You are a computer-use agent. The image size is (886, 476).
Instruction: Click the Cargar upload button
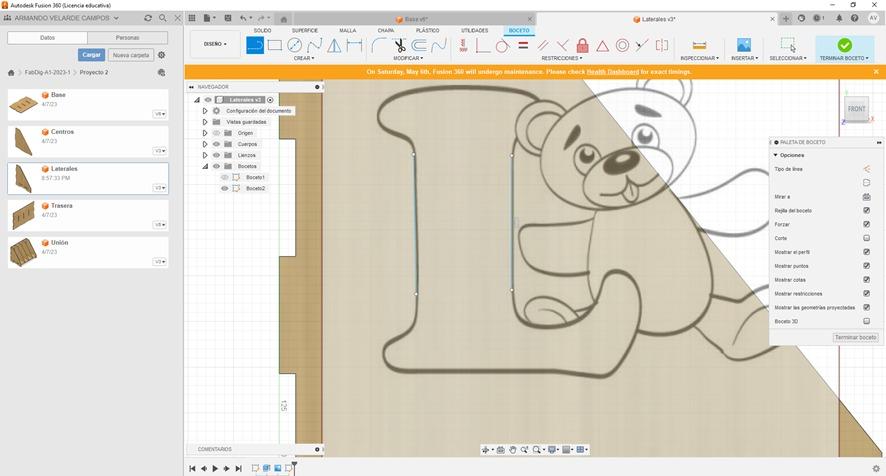(x=91, y=55)
